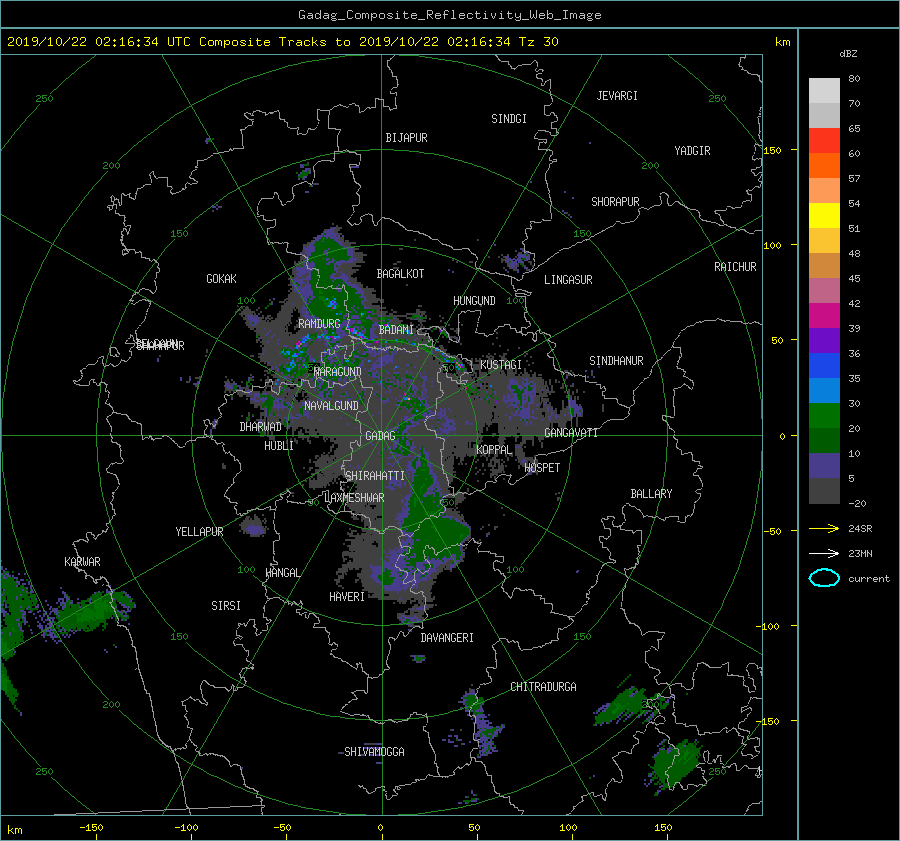Click the GOKAK city label
The height and width of the screenshot is (841, 900).
[x=222, y=279]
